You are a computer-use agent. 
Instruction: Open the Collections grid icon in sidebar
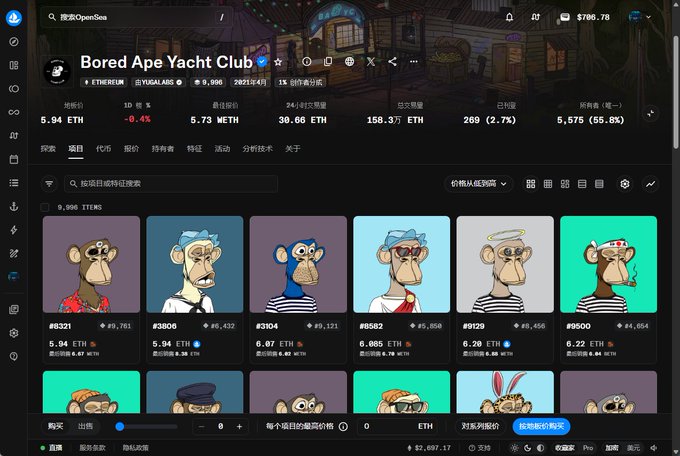click(x=14, y=65)
